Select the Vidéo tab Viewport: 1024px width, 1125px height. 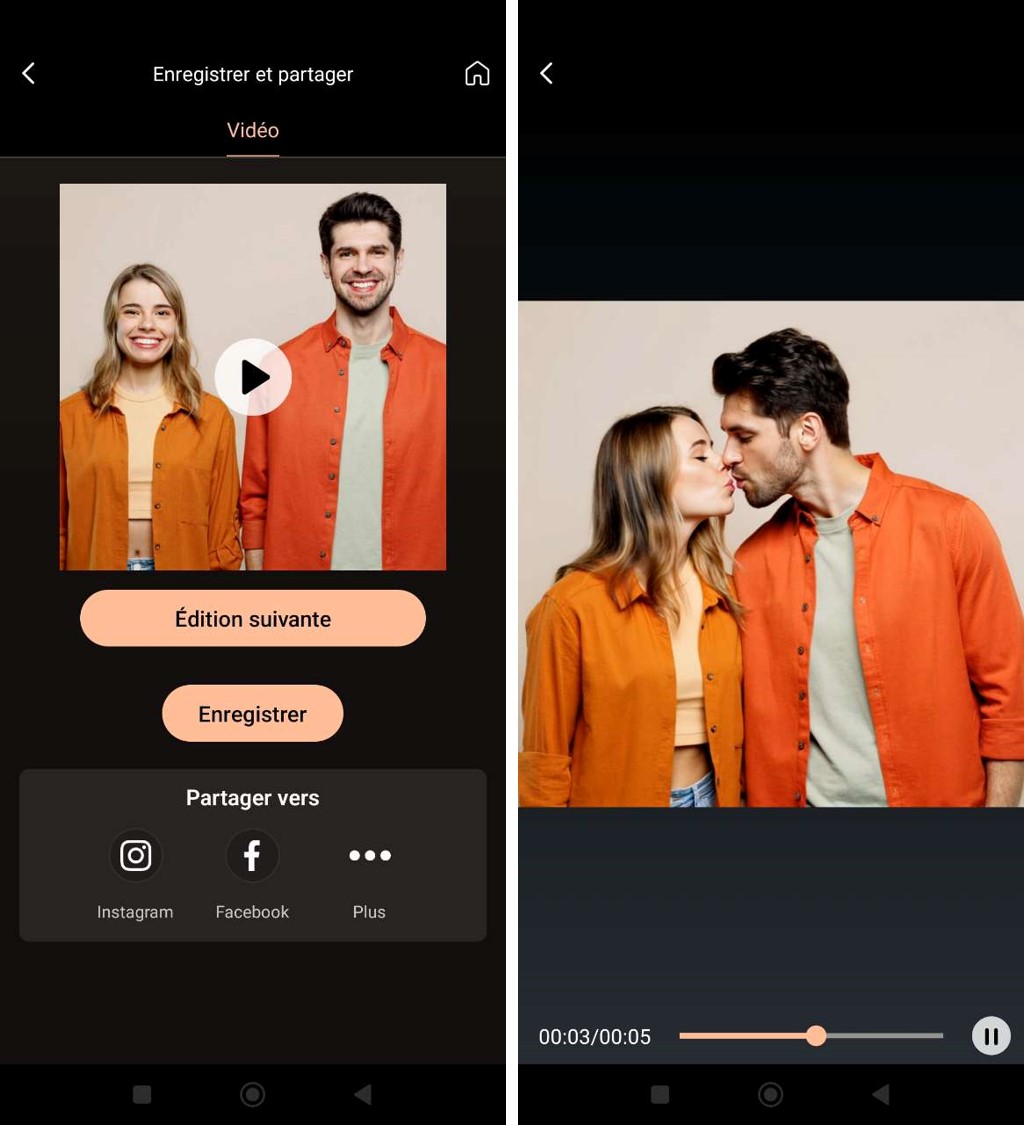point(252,130)
